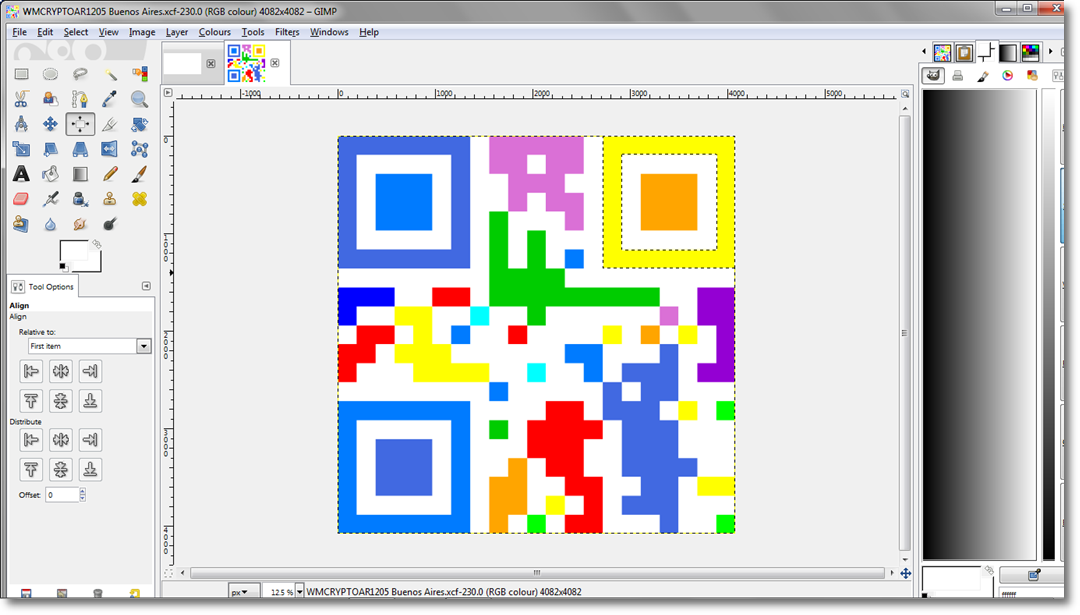Click the canvas navigation cross icon

906,574
